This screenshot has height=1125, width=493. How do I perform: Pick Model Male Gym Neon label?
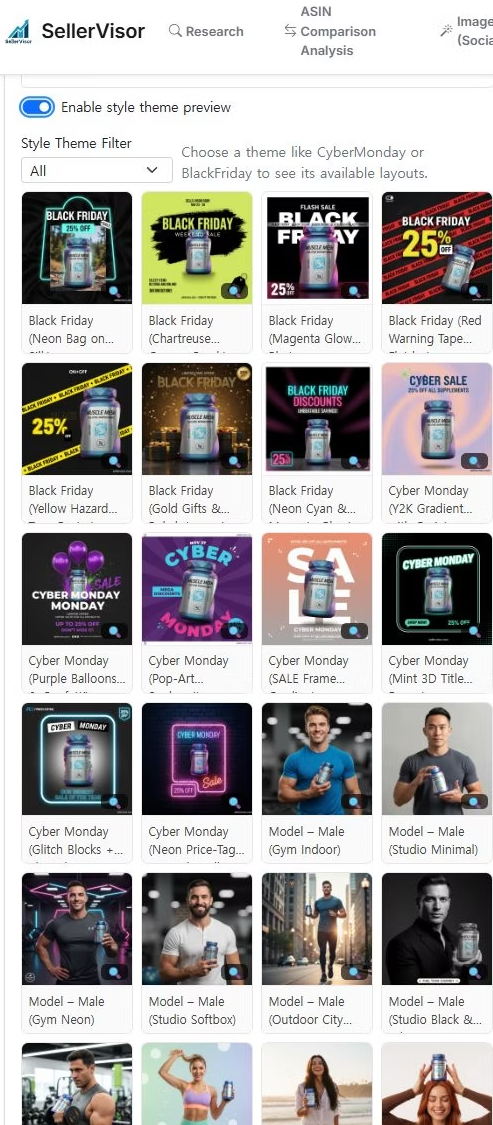click(x=67, y=1010)
